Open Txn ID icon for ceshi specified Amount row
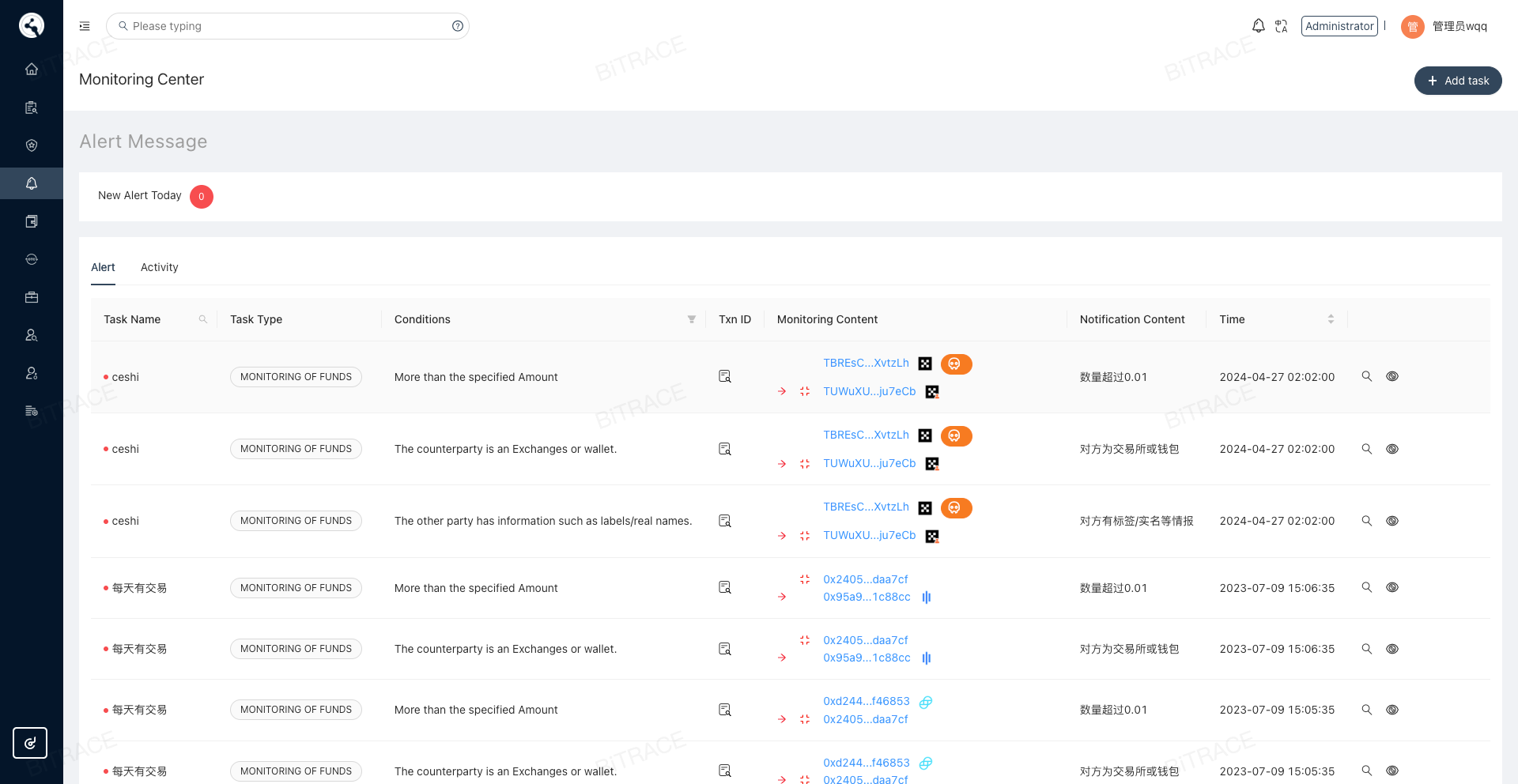The width and height of the screenshot is (1518, 784). pyautogui.click(x=725, y=376)
